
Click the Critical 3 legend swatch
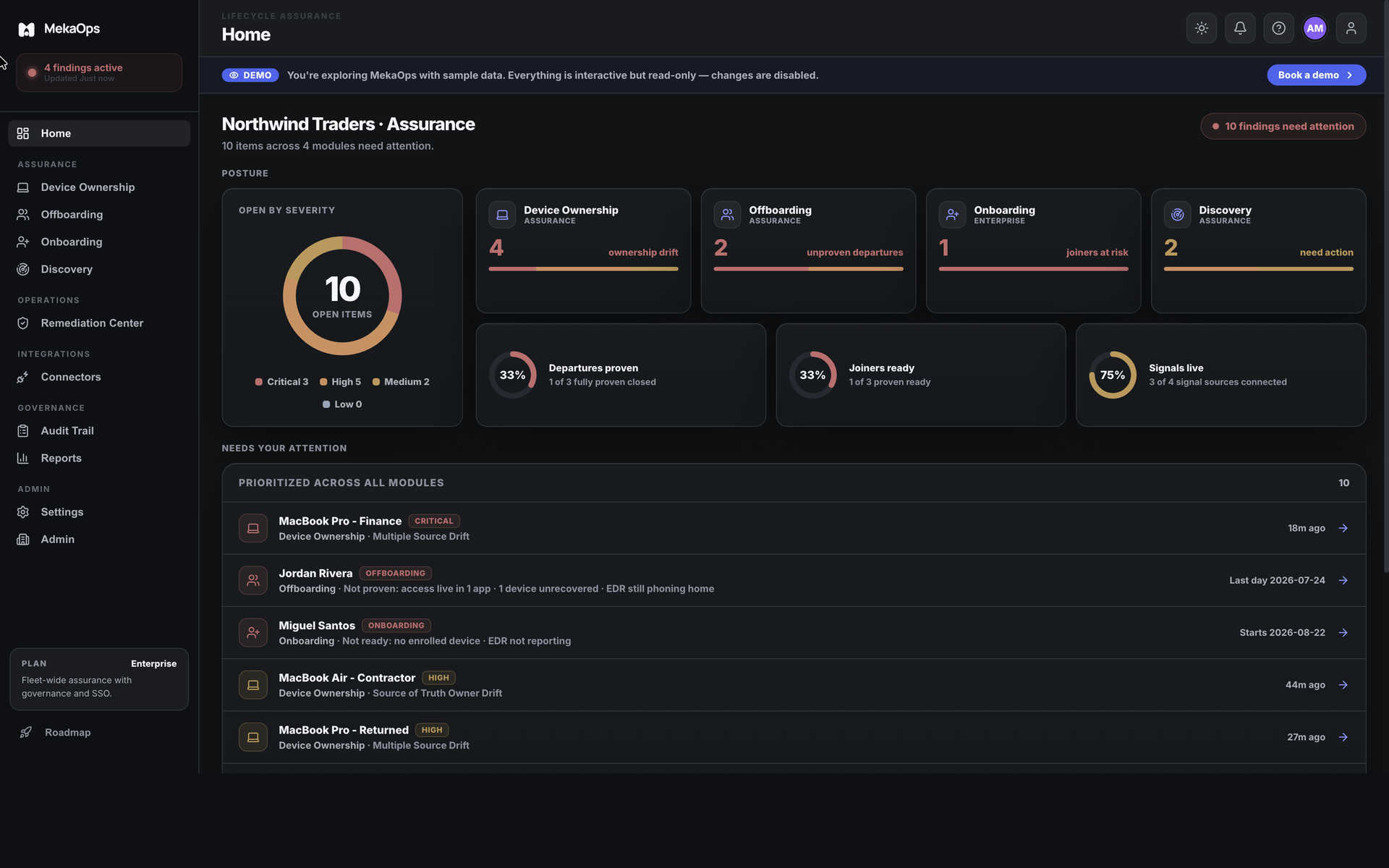[x=258, y=382]
